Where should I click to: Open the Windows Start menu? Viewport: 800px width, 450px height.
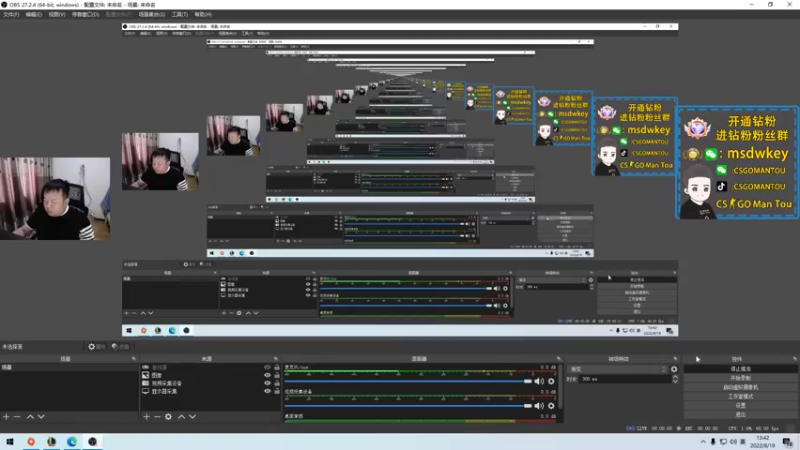[x=10, y=442]
